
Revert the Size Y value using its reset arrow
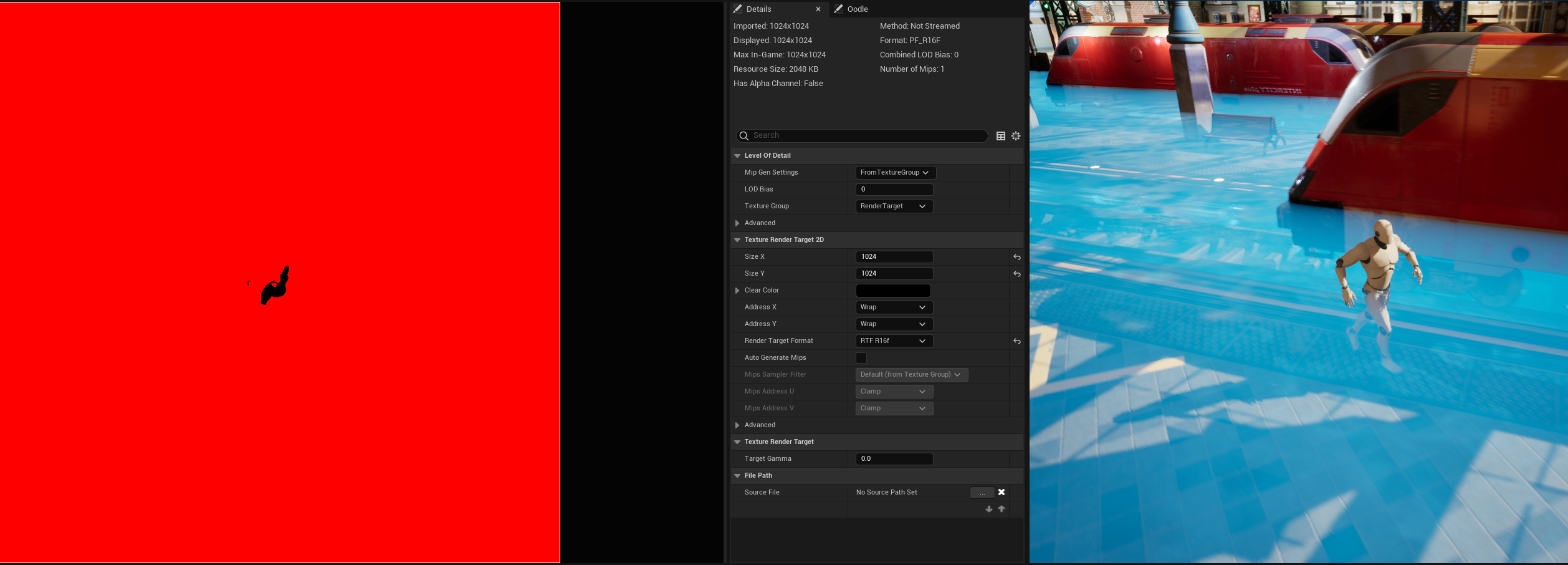(1016, 273)
